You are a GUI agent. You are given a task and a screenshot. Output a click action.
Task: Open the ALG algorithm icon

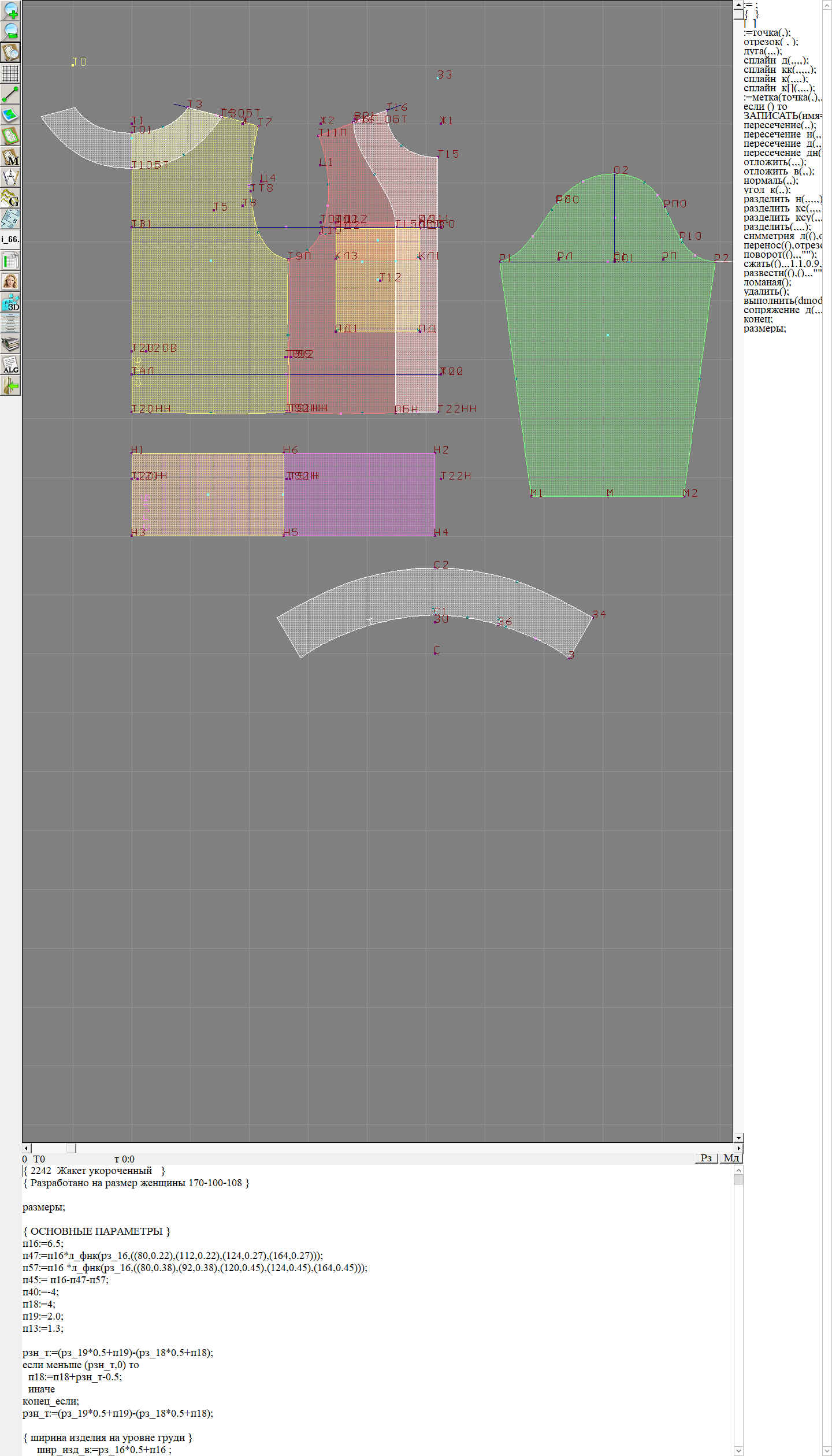tap(10, 365)
